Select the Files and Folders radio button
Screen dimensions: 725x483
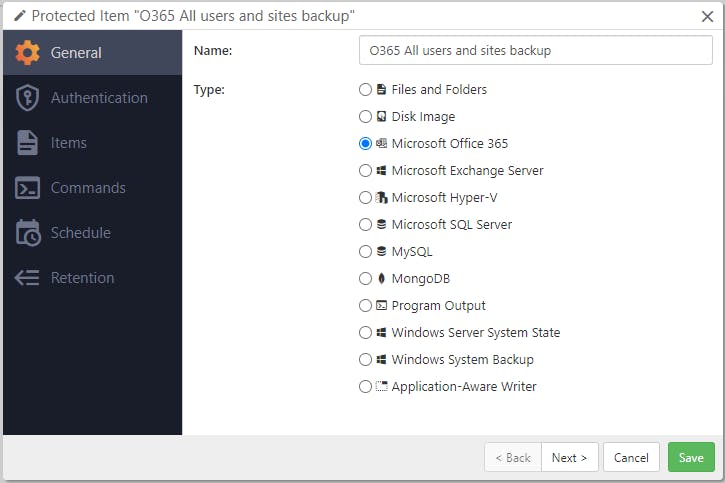click(365, 90)
